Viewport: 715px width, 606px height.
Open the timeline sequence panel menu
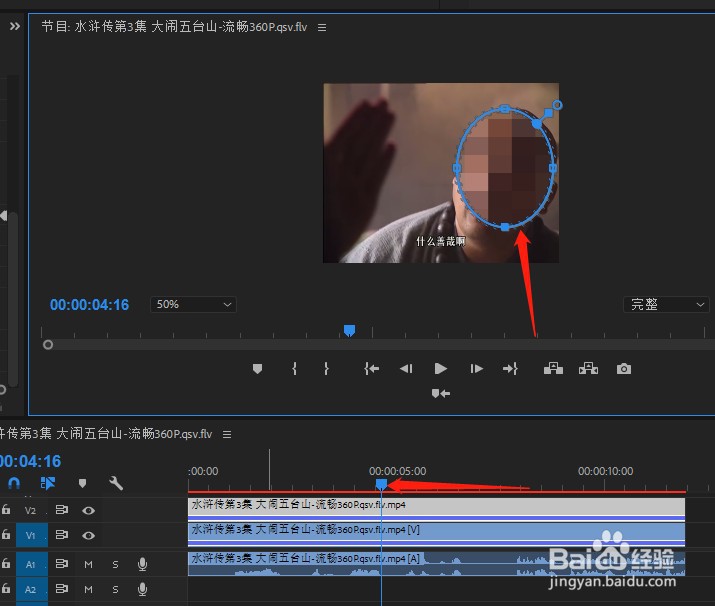tap(227, 435)
